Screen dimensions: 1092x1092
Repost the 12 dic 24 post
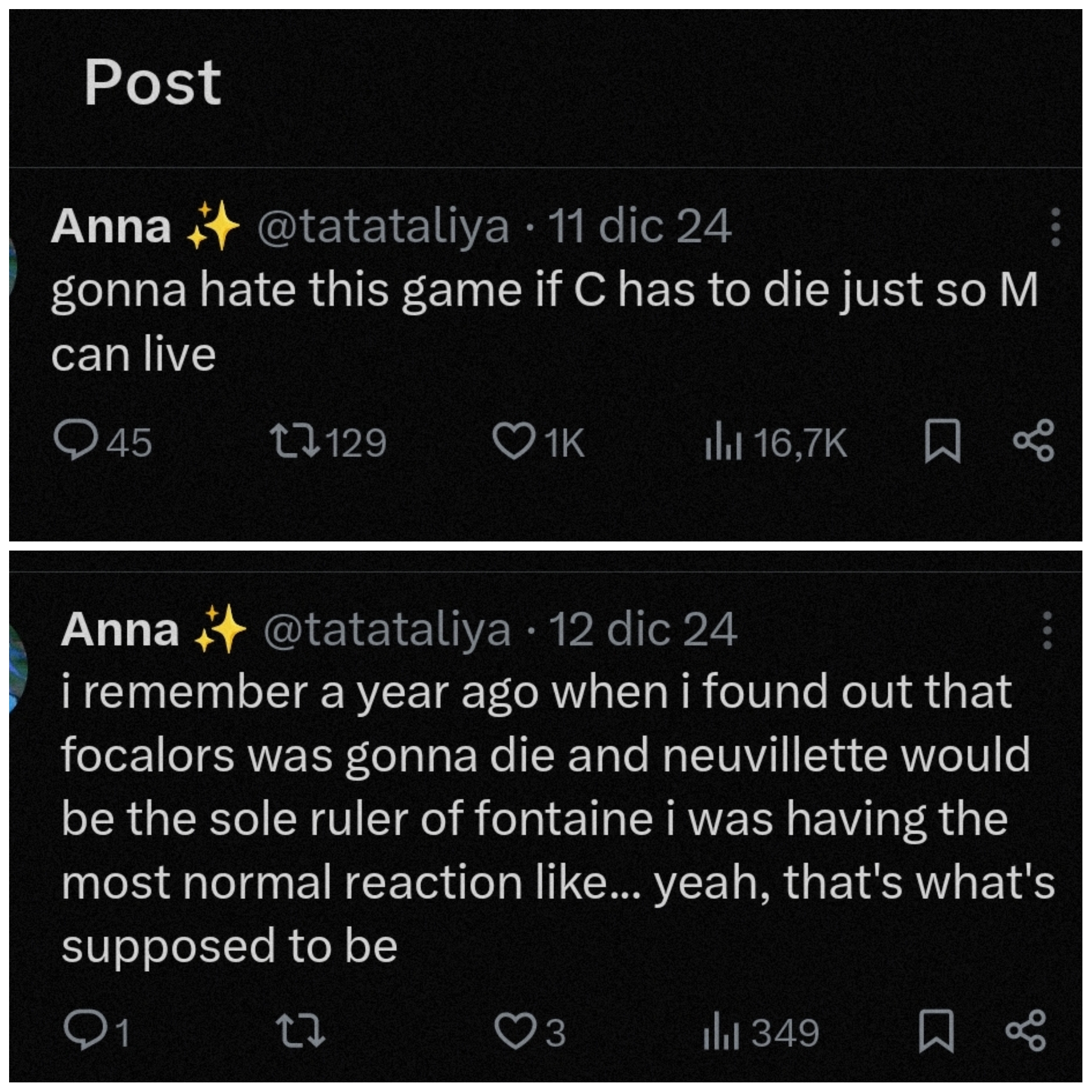pos(300,1030)
